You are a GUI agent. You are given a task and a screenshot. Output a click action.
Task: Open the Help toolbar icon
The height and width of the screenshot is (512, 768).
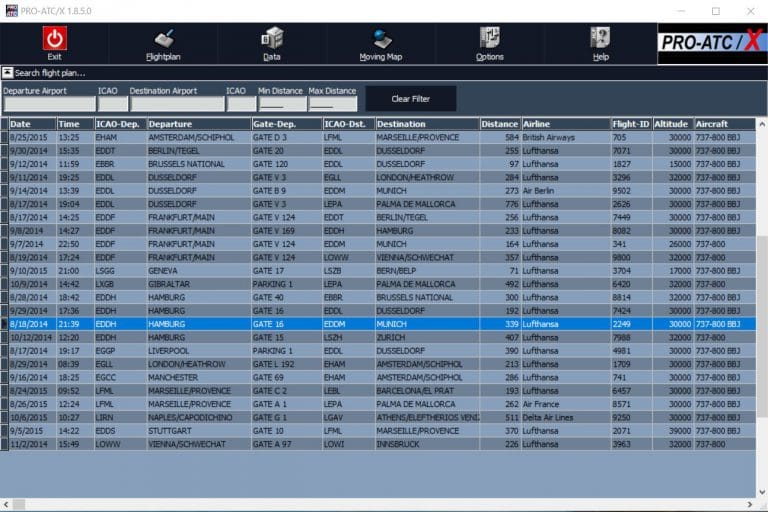600,39
